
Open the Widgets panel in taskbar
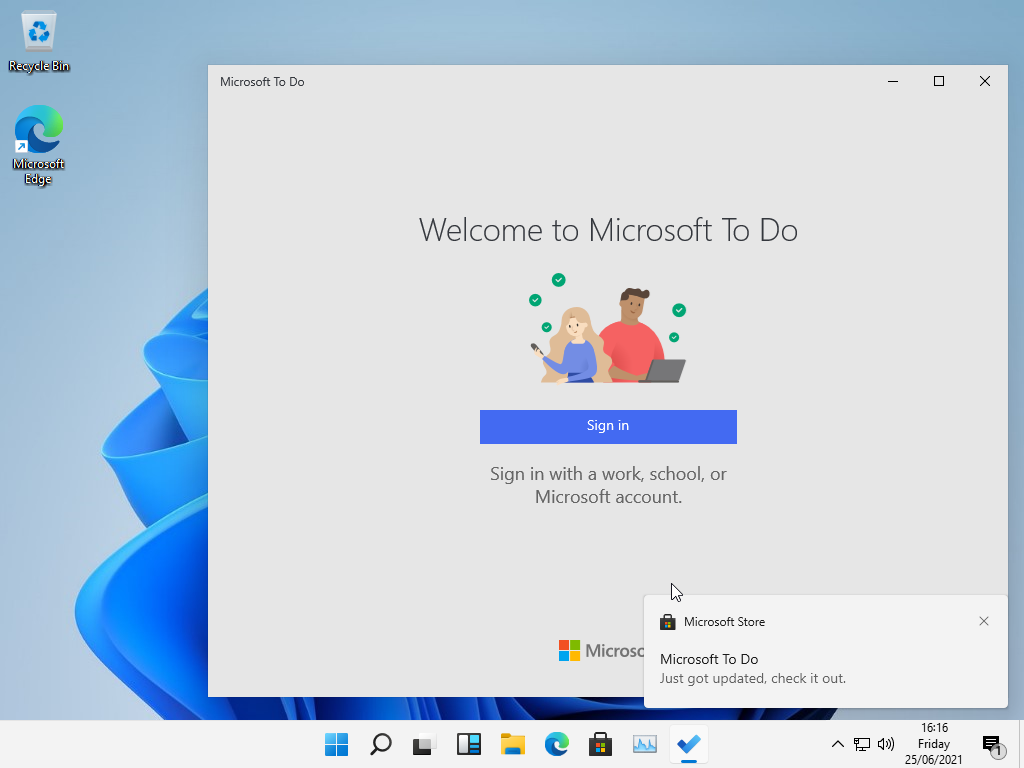click(x=469, y=744)
